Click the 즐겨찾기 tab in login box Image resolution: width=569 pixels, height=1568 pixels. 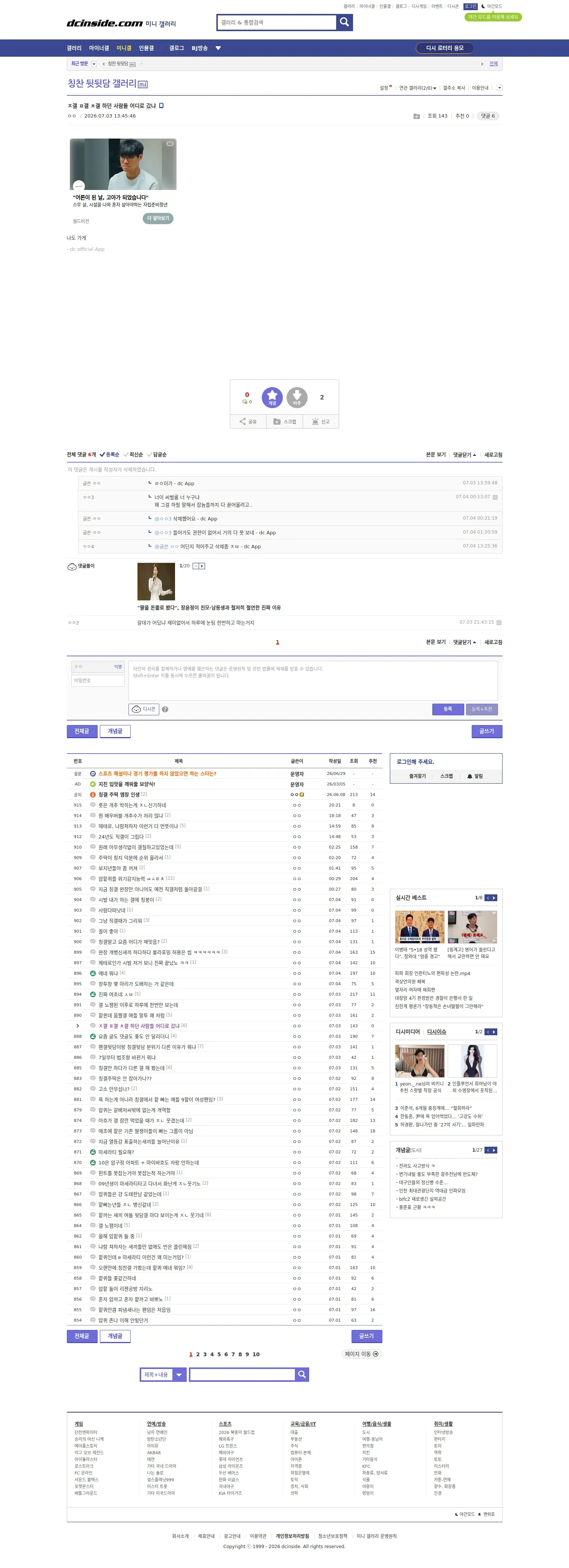(x=418, y=776)
